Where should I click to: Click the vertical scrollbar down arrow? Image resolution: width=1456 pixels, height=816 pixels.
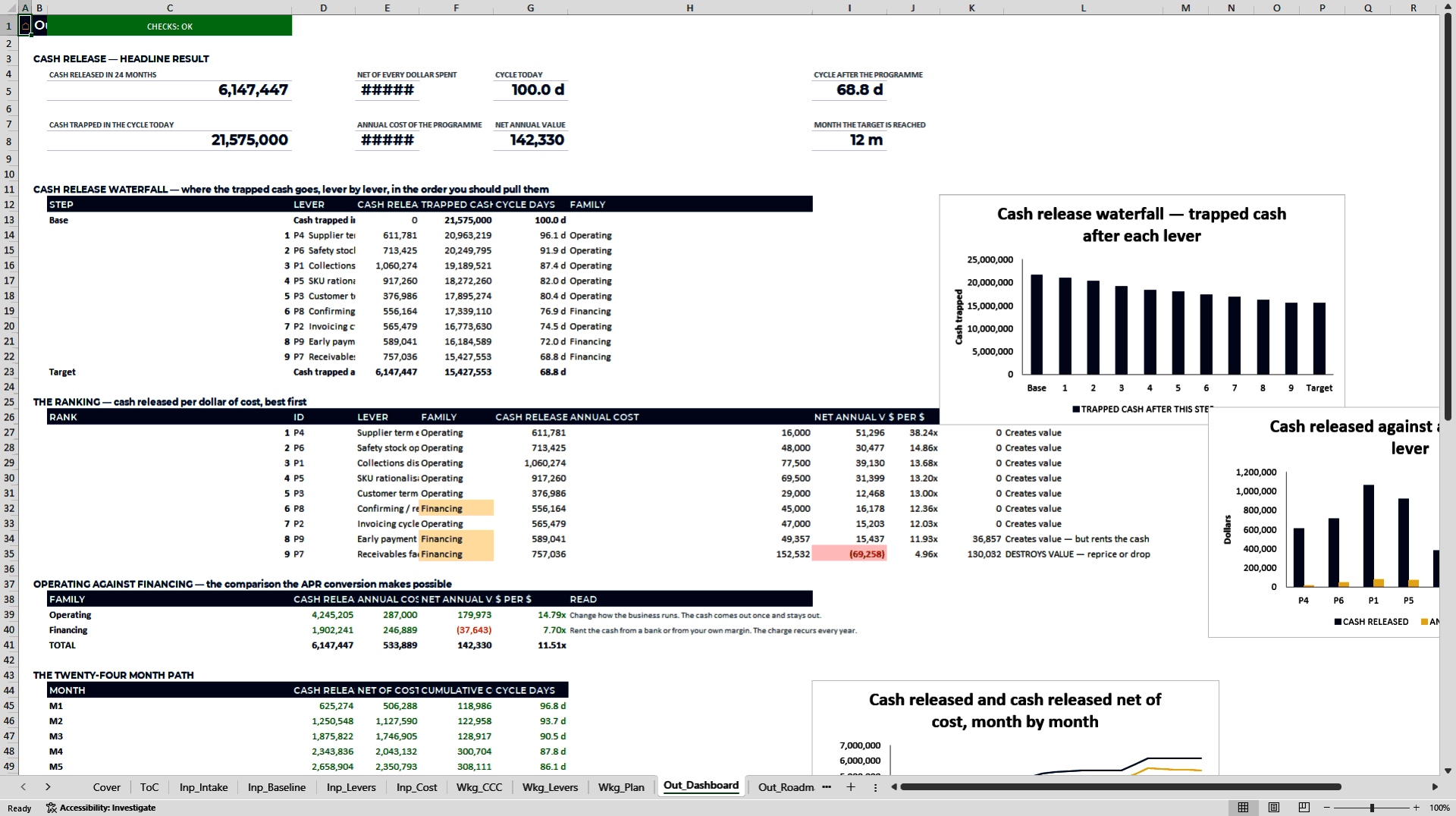click(x=1448, y=770)
